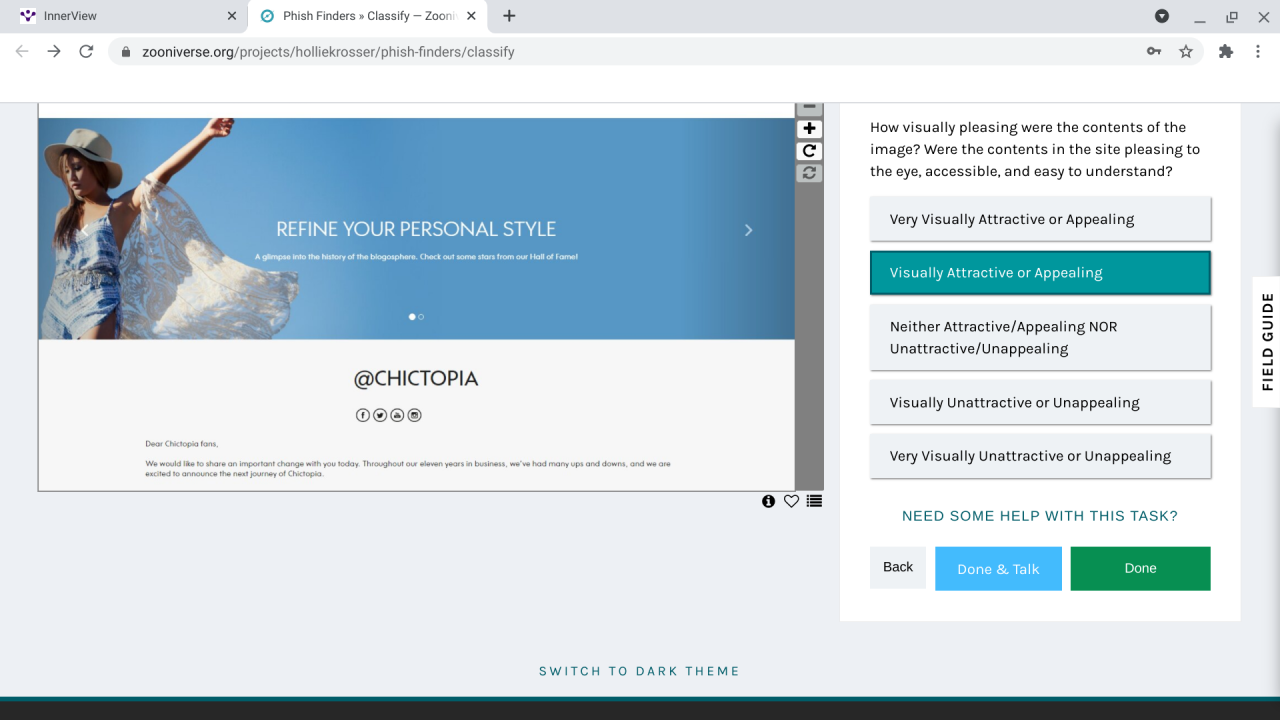Open Chrome extensions puzzle icon
The image size is (1280, 720).
[1226, 51]
